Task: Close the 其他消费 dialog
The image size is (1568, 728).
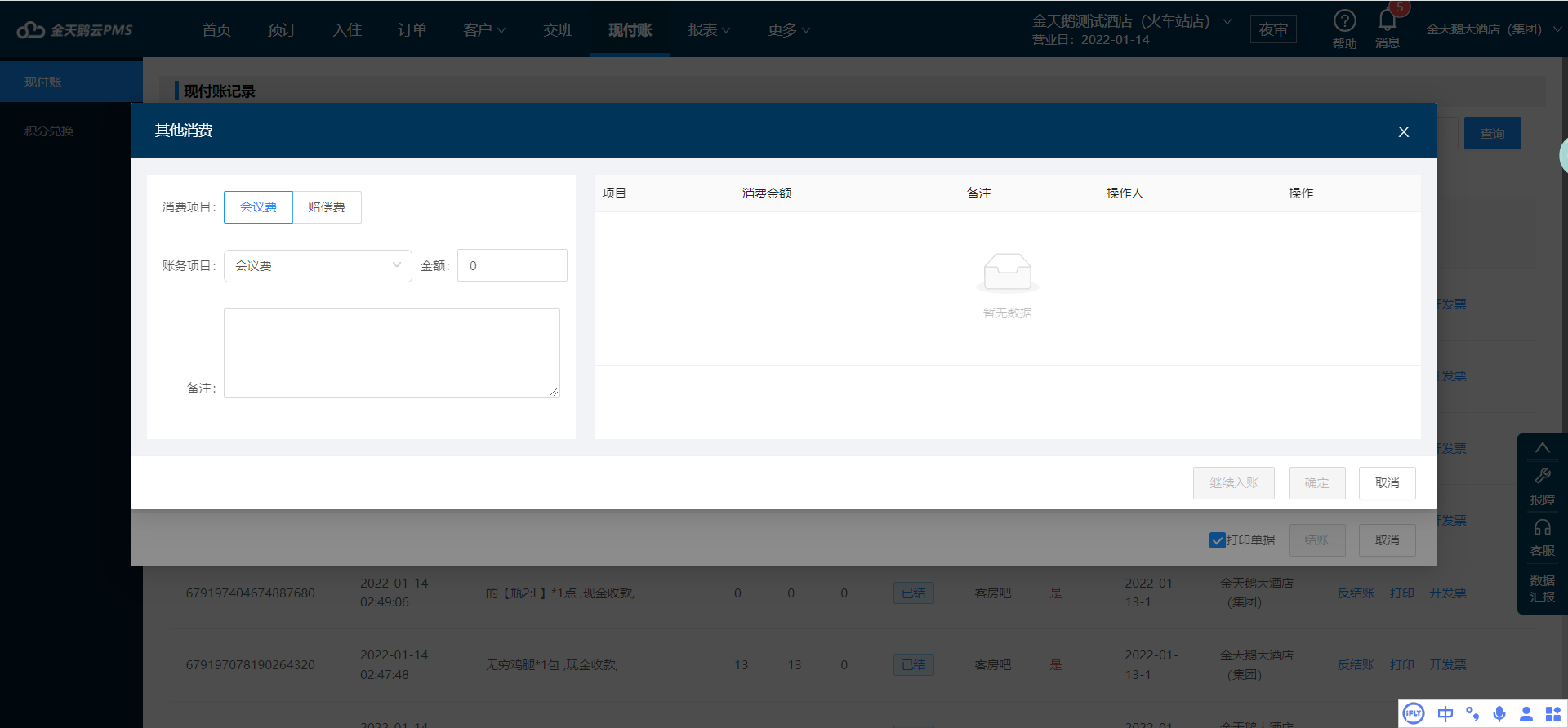Action: (x=1404, y=131)
